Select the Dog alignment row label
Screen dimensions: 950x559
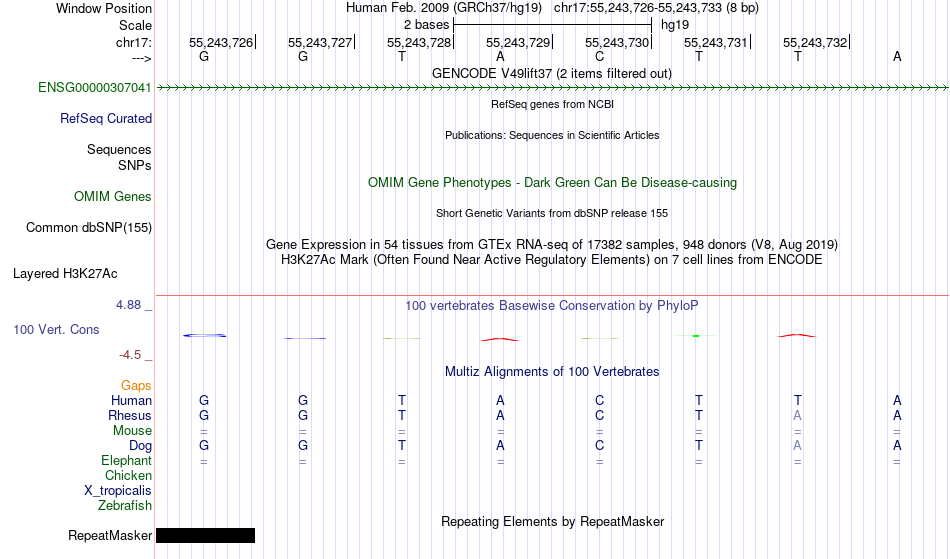coord(140,446)
